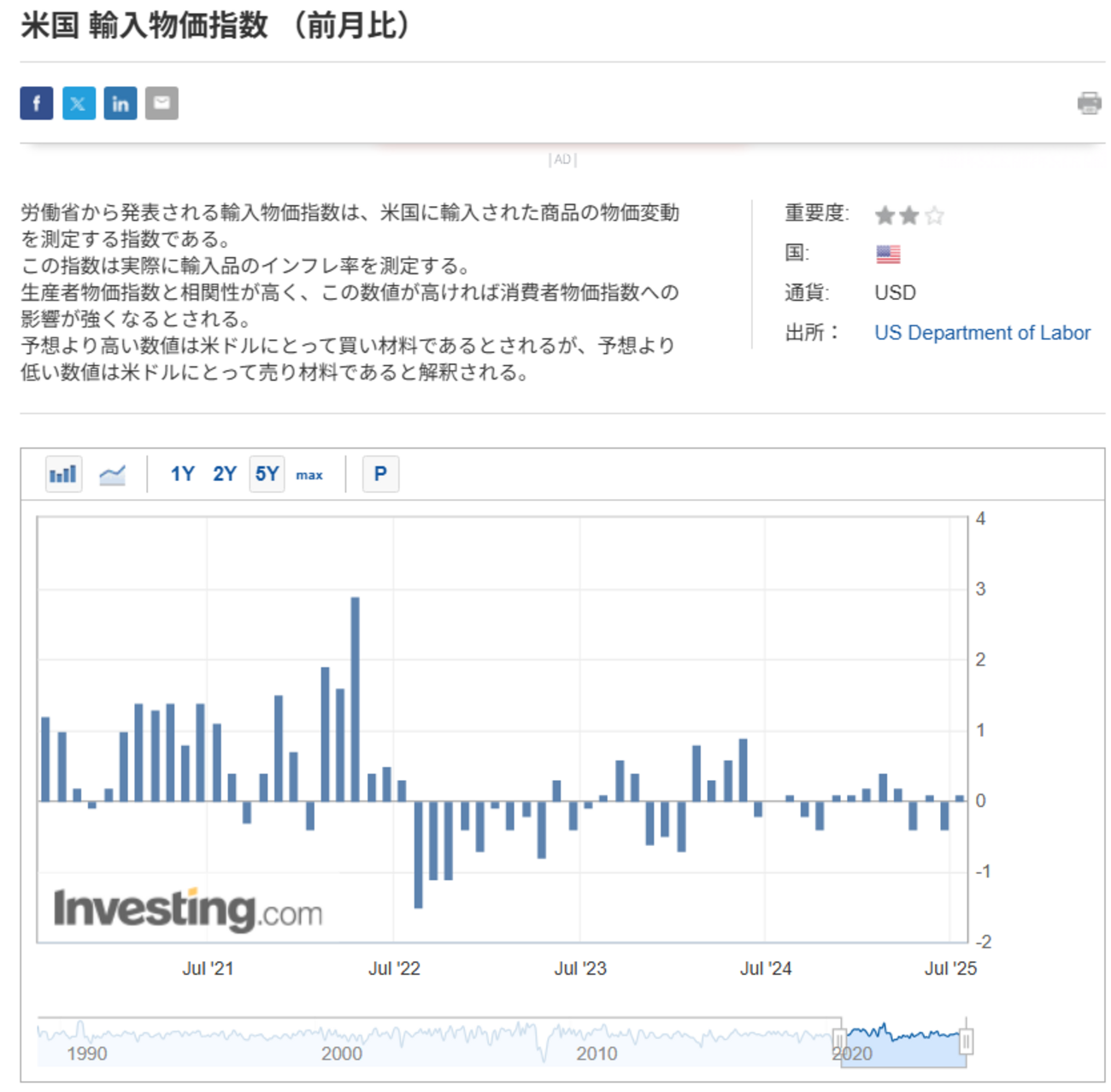Switch chart to area line view
The width and height of the screenshot is (1111, 1092).
click(112, 474)
